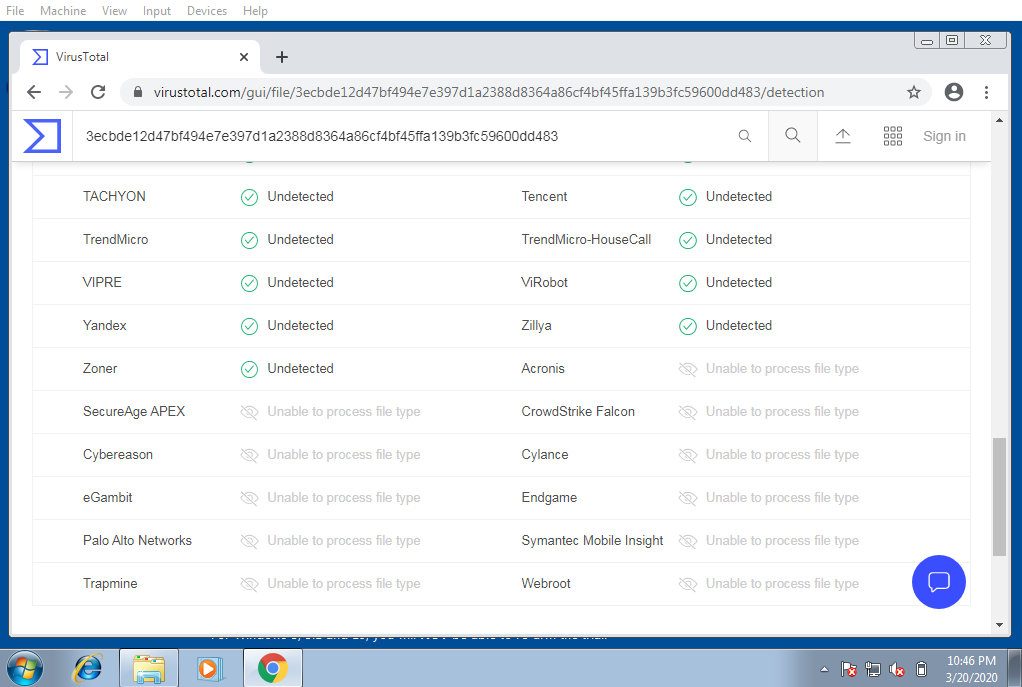Click the 'Zillya' engine name
The image size is (1022, 687).
(536, 325)
